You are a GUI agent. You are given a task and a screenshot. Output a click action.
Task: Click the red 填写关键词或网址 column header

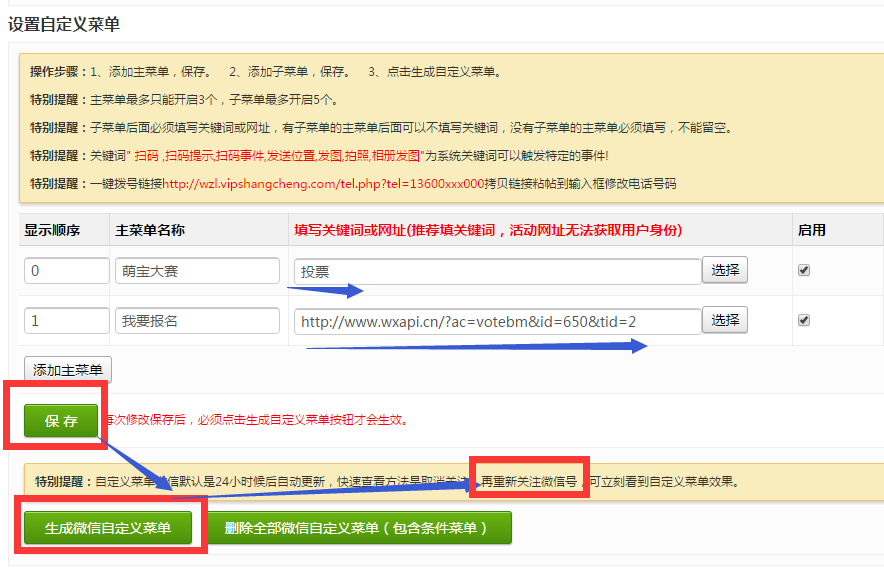pyautogui.click(x=487, y=230)
